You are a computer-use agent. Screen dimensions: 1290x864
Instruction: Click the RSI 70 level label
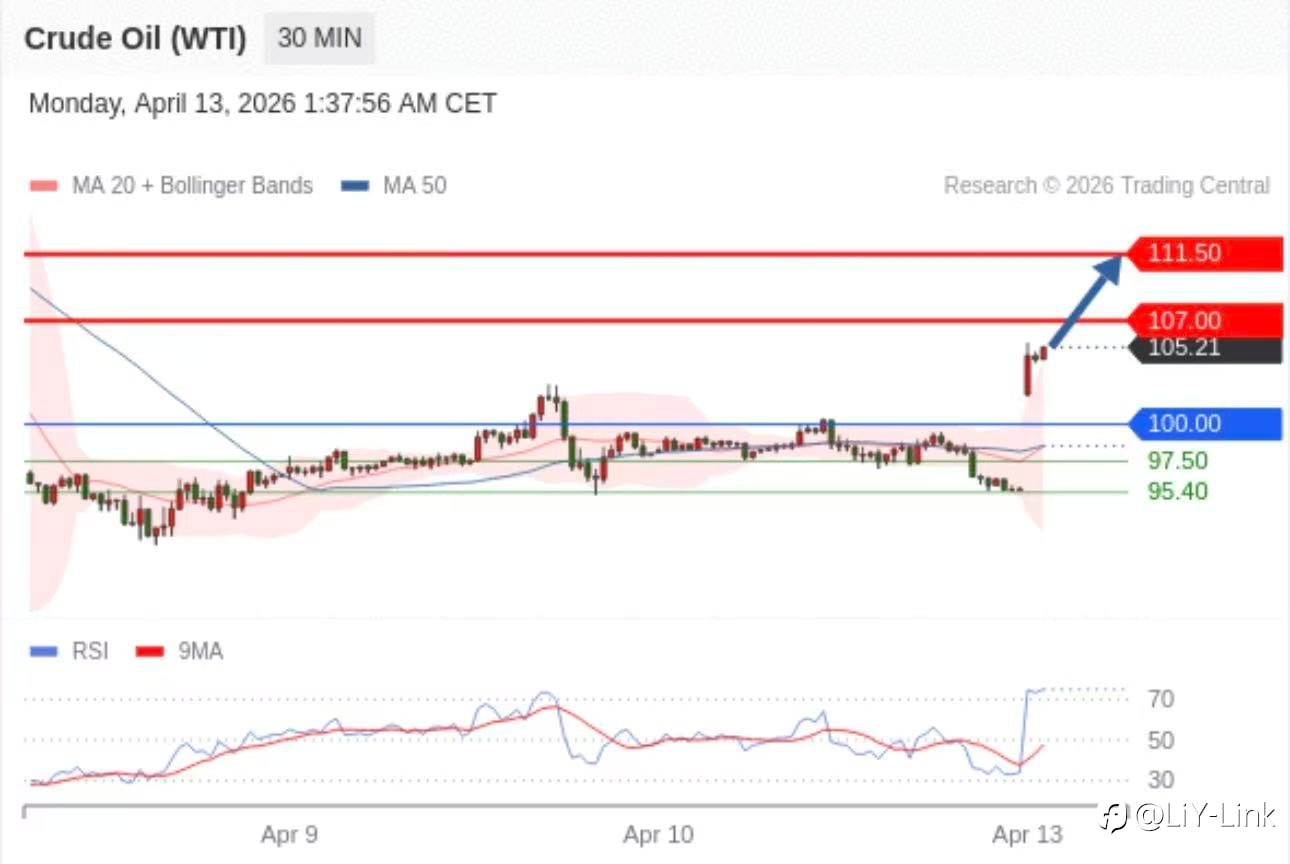(1161, 699)
